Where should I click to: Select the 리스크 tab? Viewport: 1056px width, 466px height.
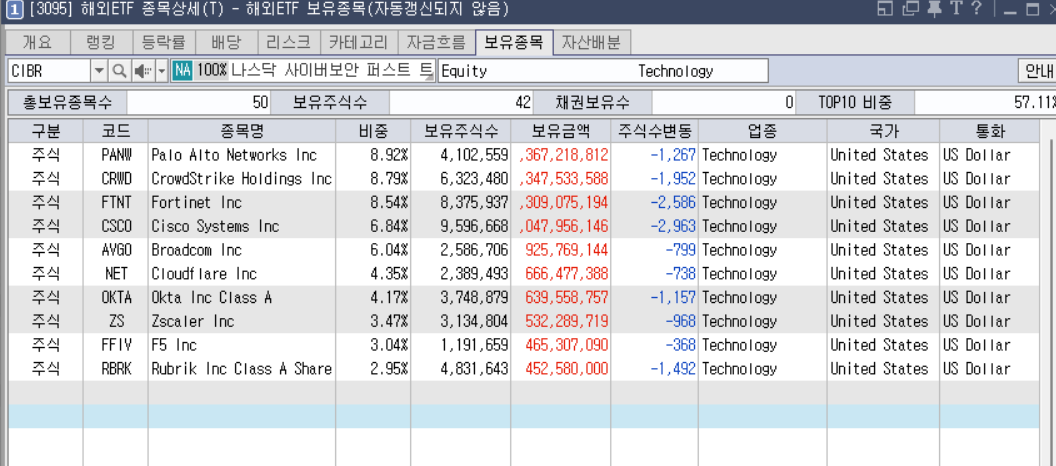pos(288,42)
